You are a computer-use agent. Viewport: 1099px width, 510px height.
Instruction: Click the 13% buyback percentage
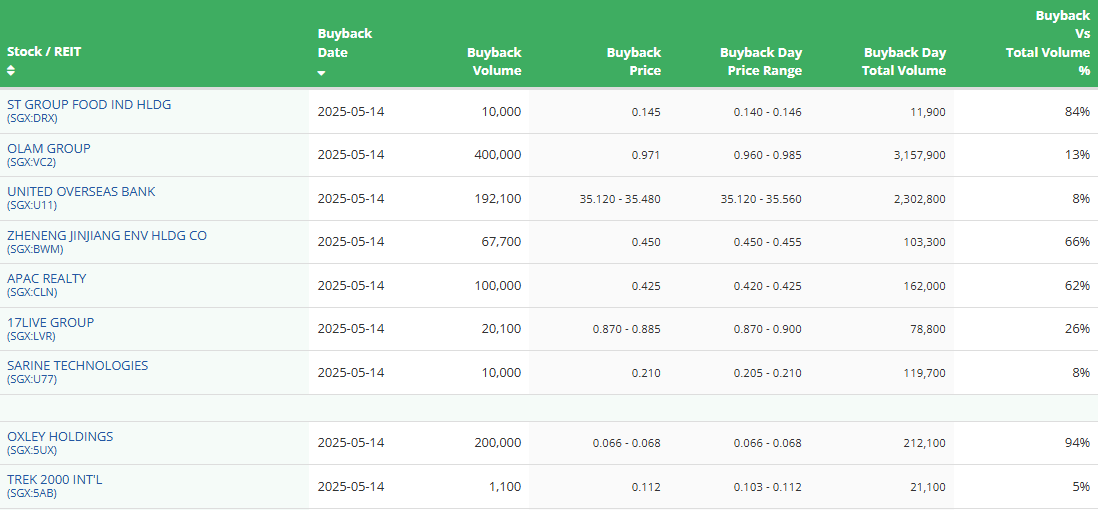point(1079,155)
